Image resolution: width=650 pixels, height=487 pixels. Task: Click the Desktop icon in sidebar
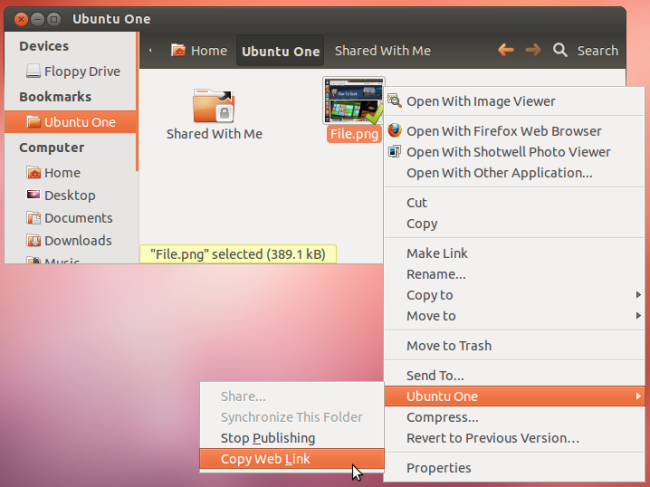(x=33, y=194)
